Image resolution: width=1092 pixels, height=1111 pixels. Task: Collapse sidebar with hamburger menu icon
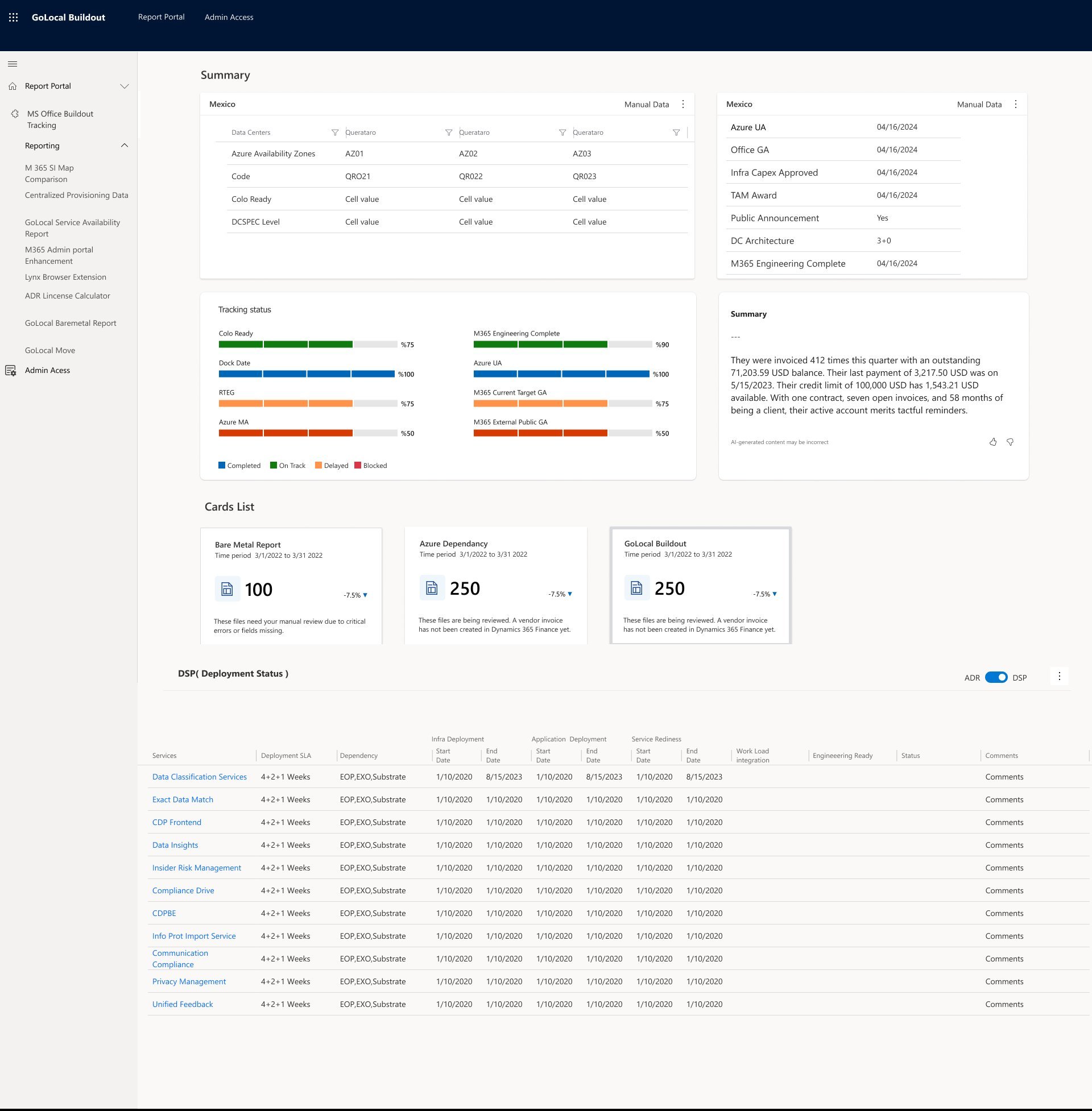pos(13,64)
